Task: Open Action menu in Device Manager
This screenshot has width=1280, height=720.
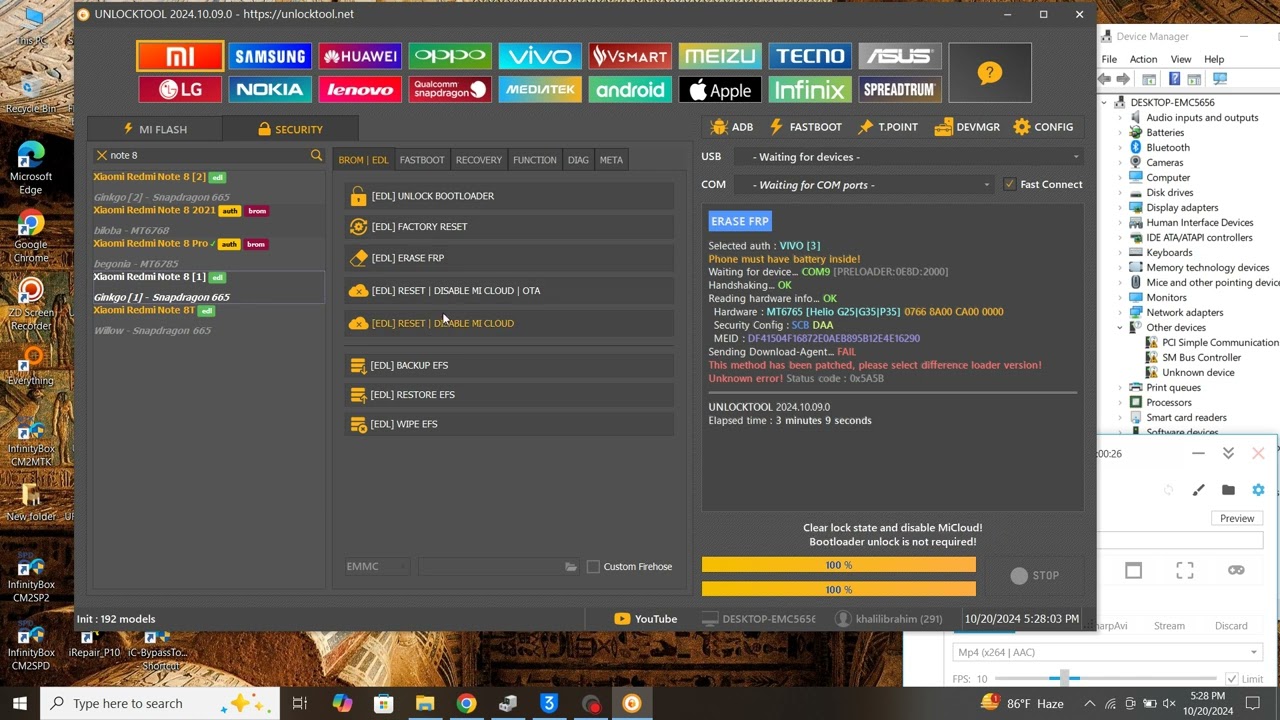Action: [x=1143, y=59]
